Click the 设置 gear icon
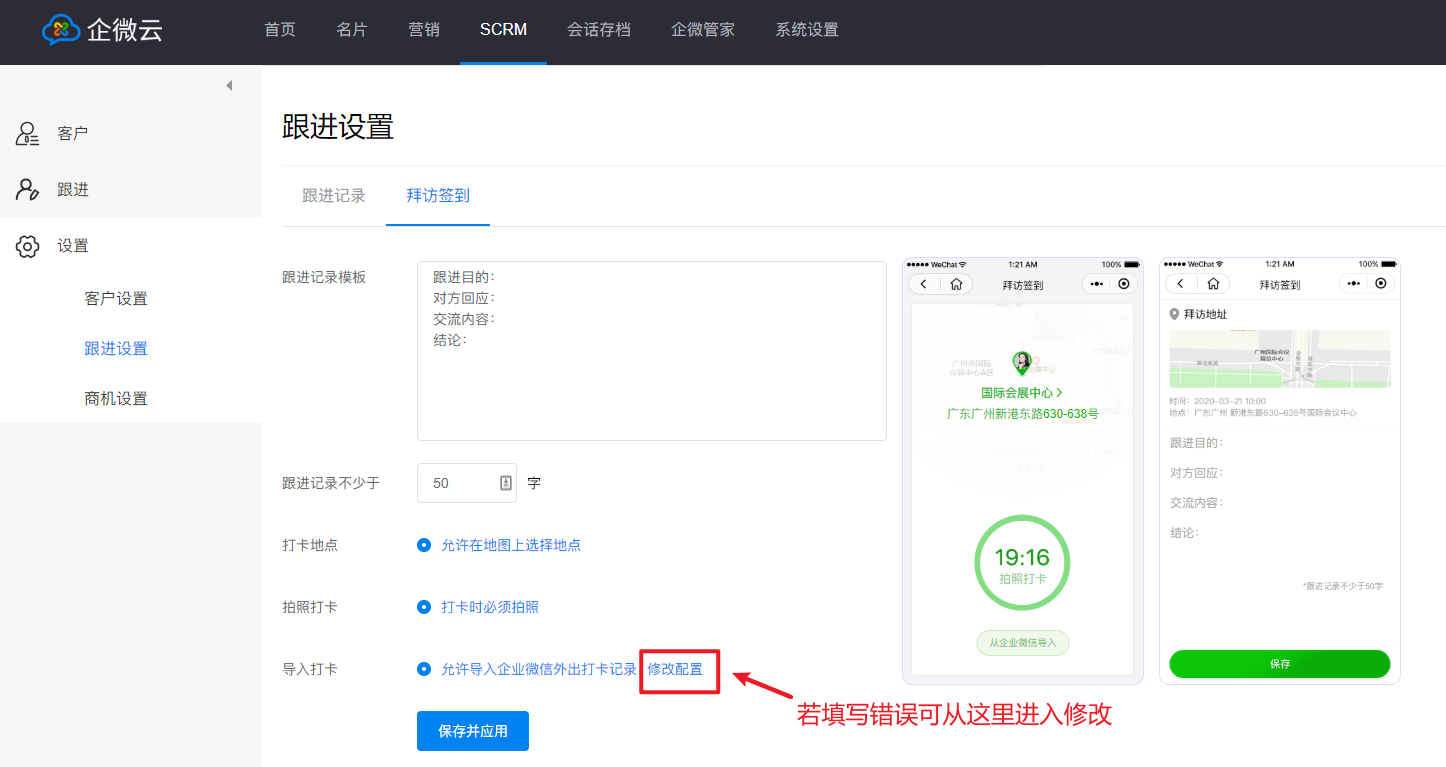This screenshot has width=1446, height=767. click(27, 246)
